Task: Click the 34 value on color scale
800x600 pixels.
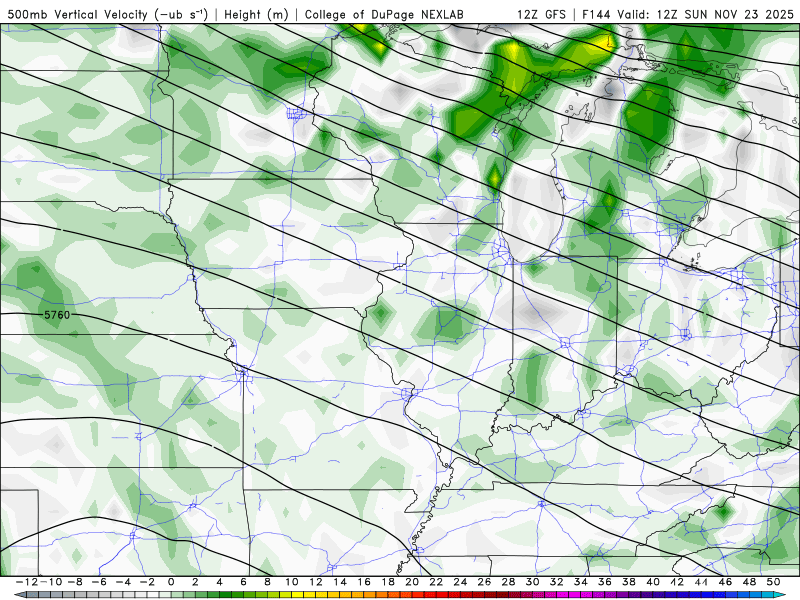Action: (x=581, y=582)
